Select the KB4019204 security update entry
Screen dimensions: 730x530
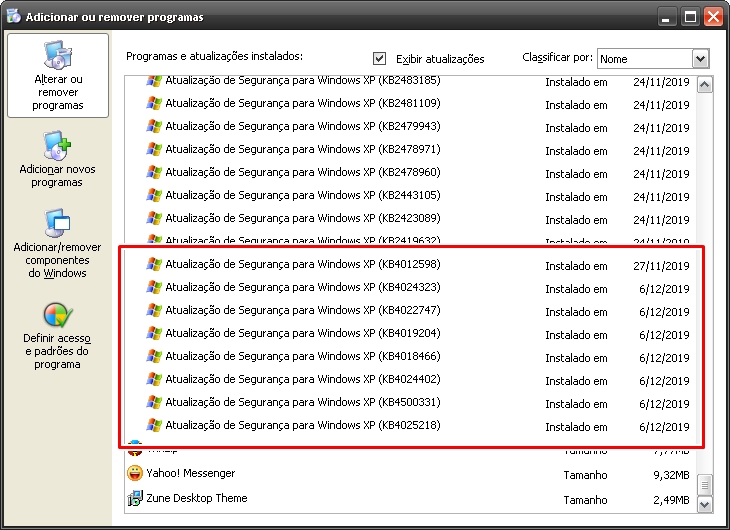[x=411, y=333]
